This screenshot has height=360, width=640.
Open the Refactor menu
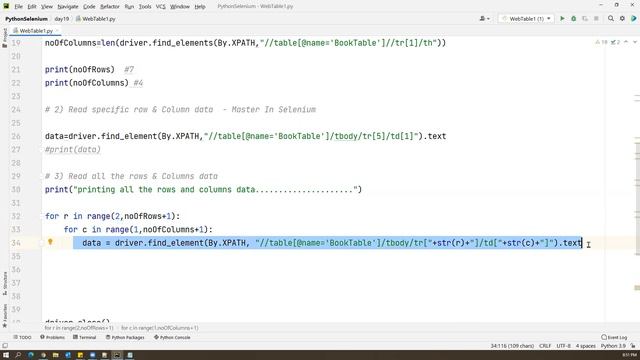click(110, 7)
